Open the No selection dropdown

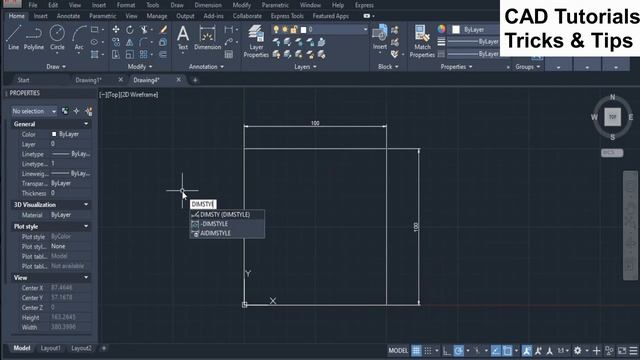(x=34, y=111)
